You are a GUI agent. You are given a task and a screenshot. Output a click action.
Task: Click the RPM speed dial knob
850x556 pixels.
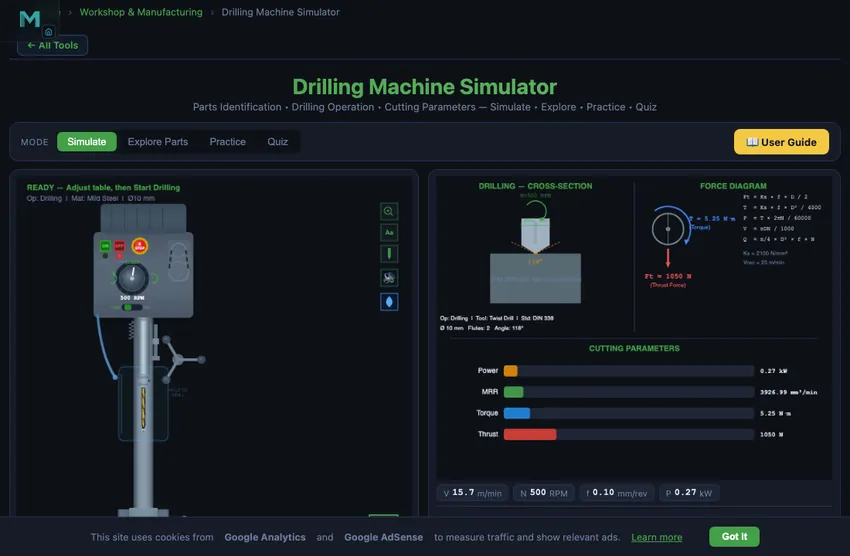coord(132,277)
